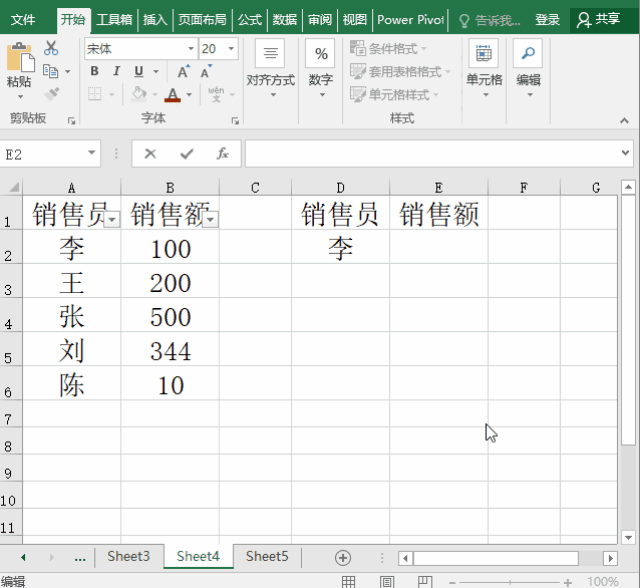Click the 告诉我 Tell Me box

tap(489, 20)
